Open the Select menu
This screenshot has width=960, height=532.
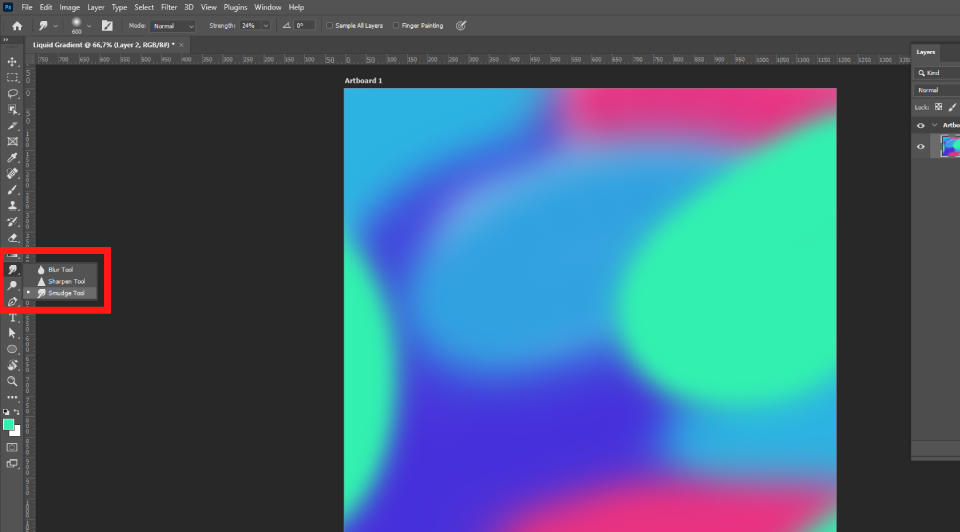144,7
